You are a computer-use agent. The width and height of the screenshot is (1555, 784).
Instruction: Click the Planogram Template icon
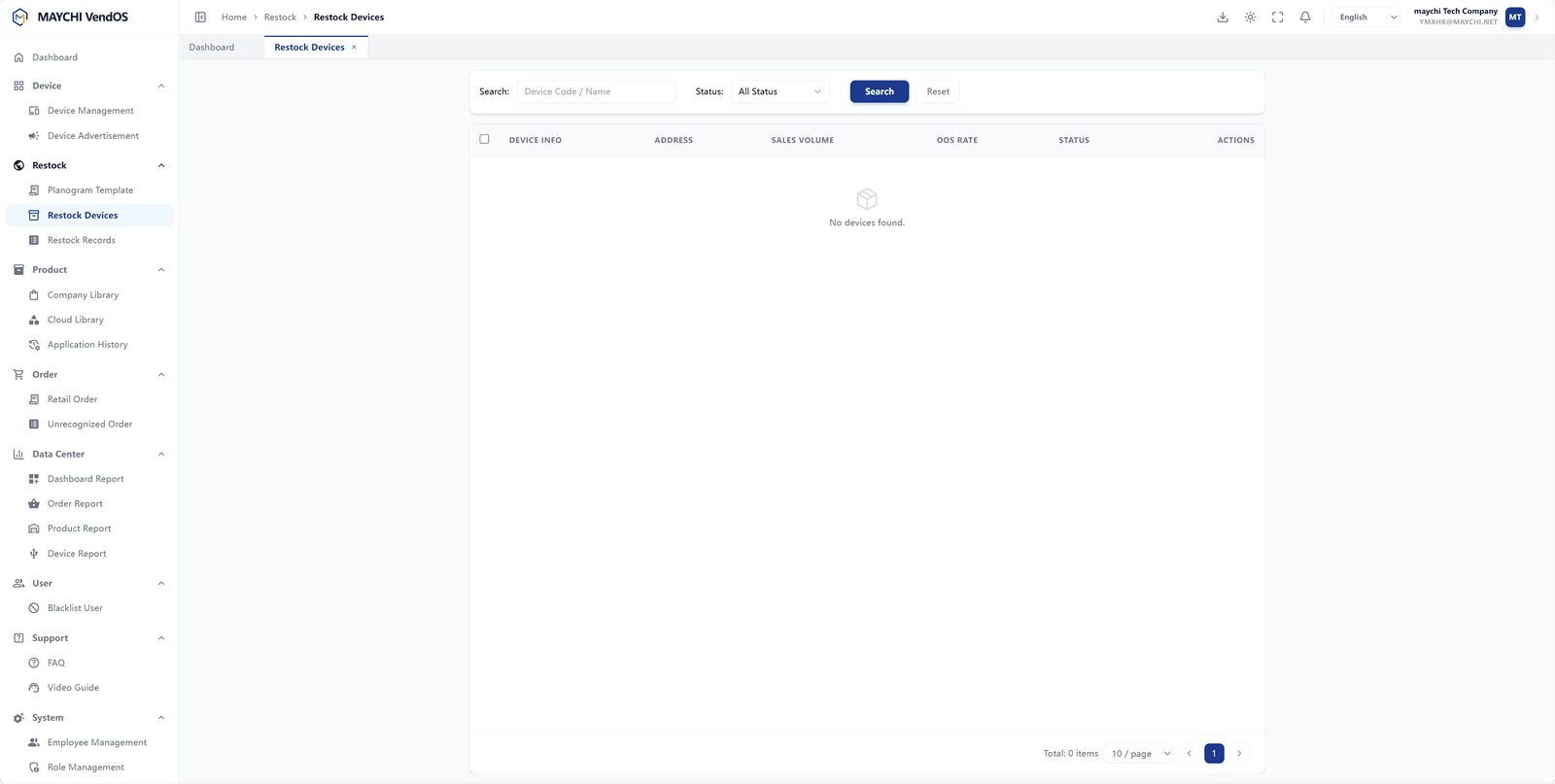[34, 190]
